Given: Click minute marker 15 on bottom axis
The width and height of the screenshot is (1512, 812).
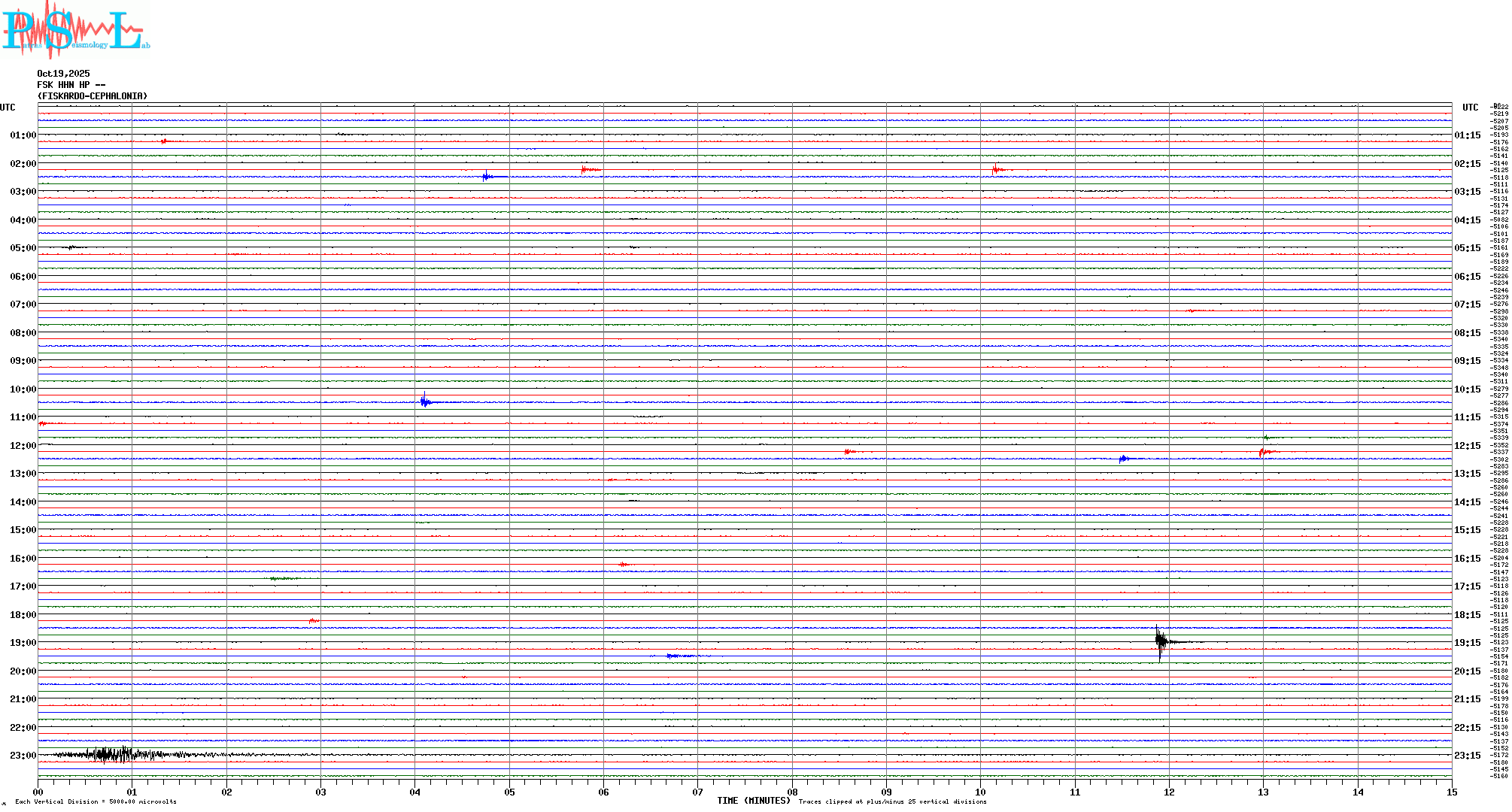Looking at the screenshot, I should (1451, 792).
